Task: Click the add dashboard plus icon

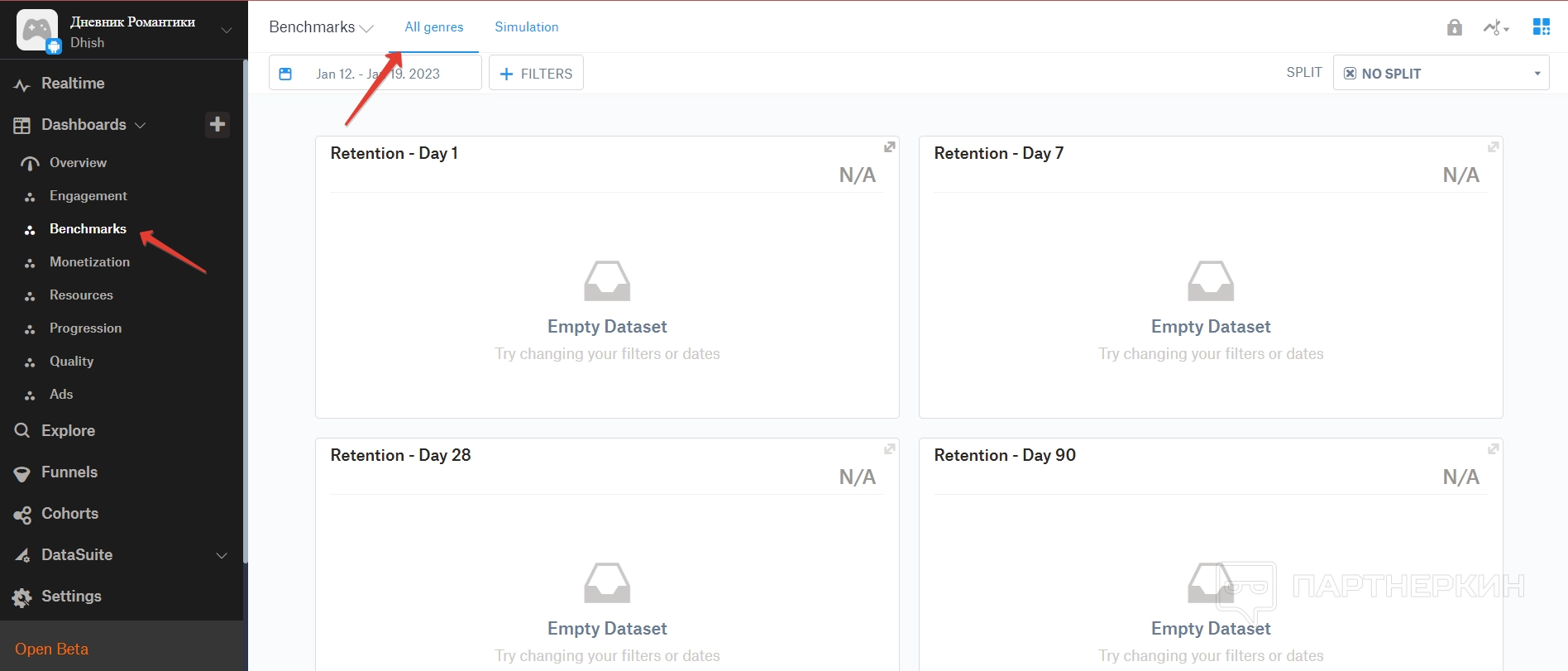Action: (218, 124)
